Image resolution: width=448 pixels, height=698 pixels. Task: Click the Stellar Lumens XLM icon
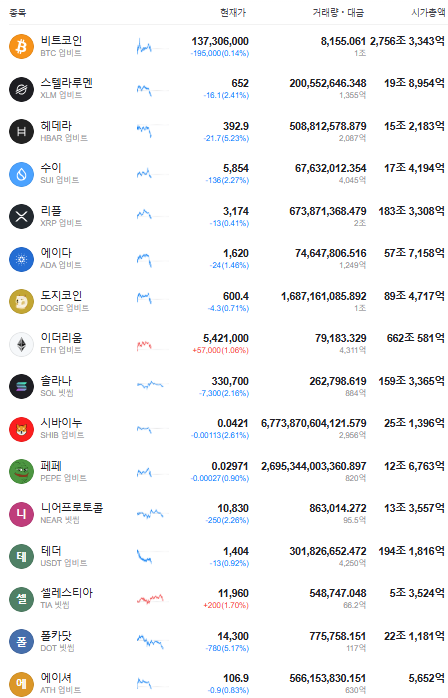pyautogui.click(x=21, y=89)
